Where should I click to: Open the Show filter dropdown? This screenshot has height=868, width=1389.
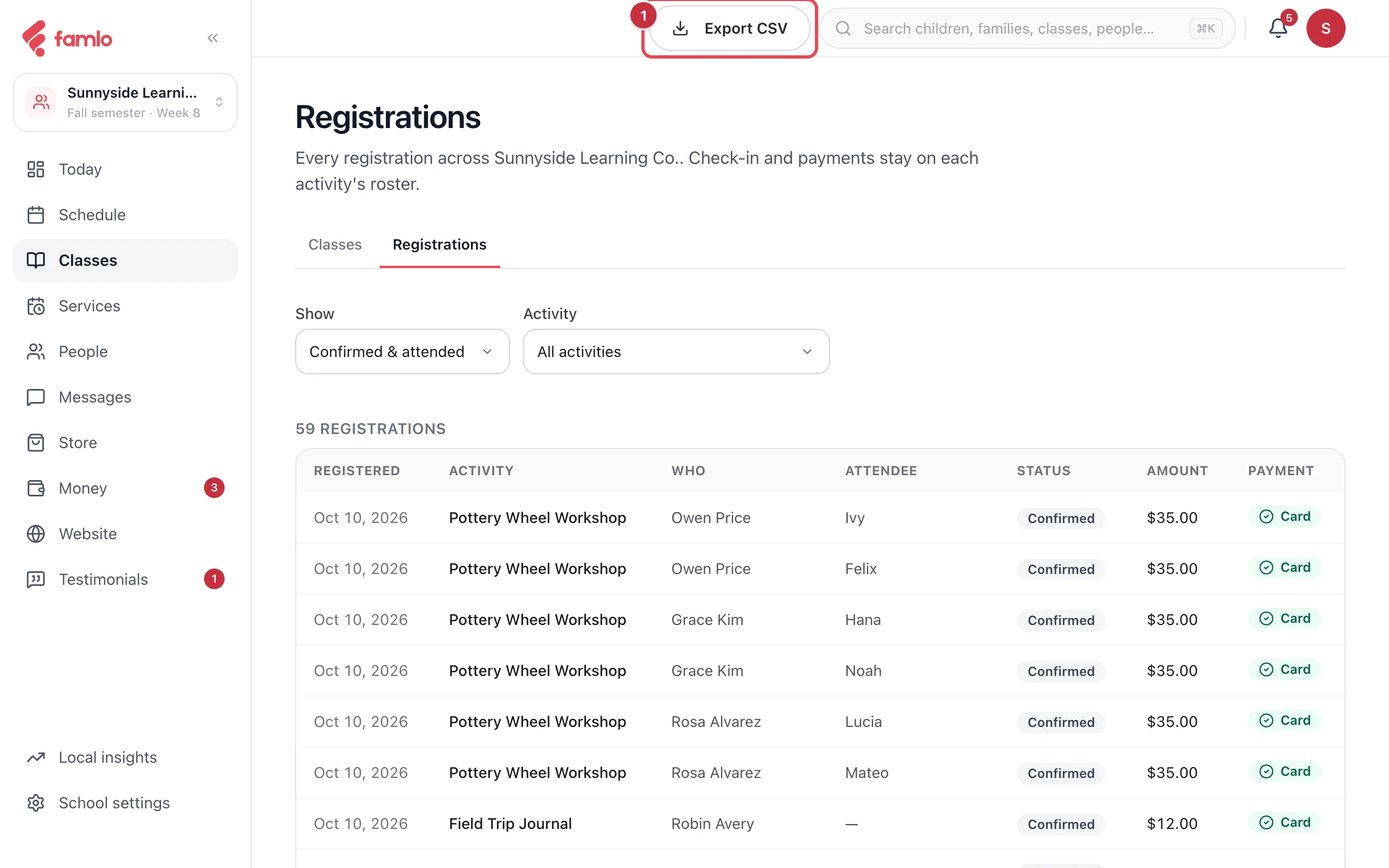pos(403,352)
